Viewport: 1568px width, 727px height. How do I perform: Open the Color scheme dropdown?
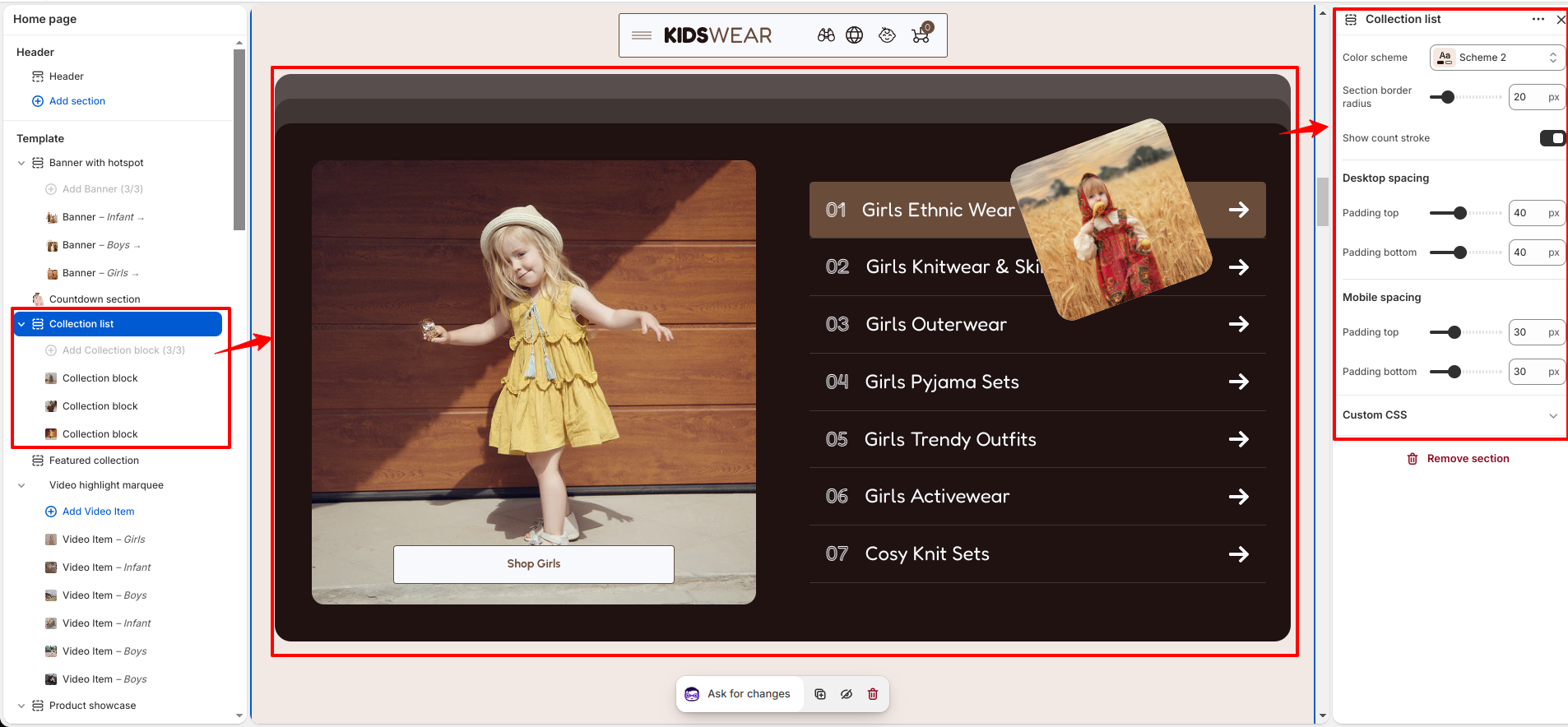pos(1496,58)
